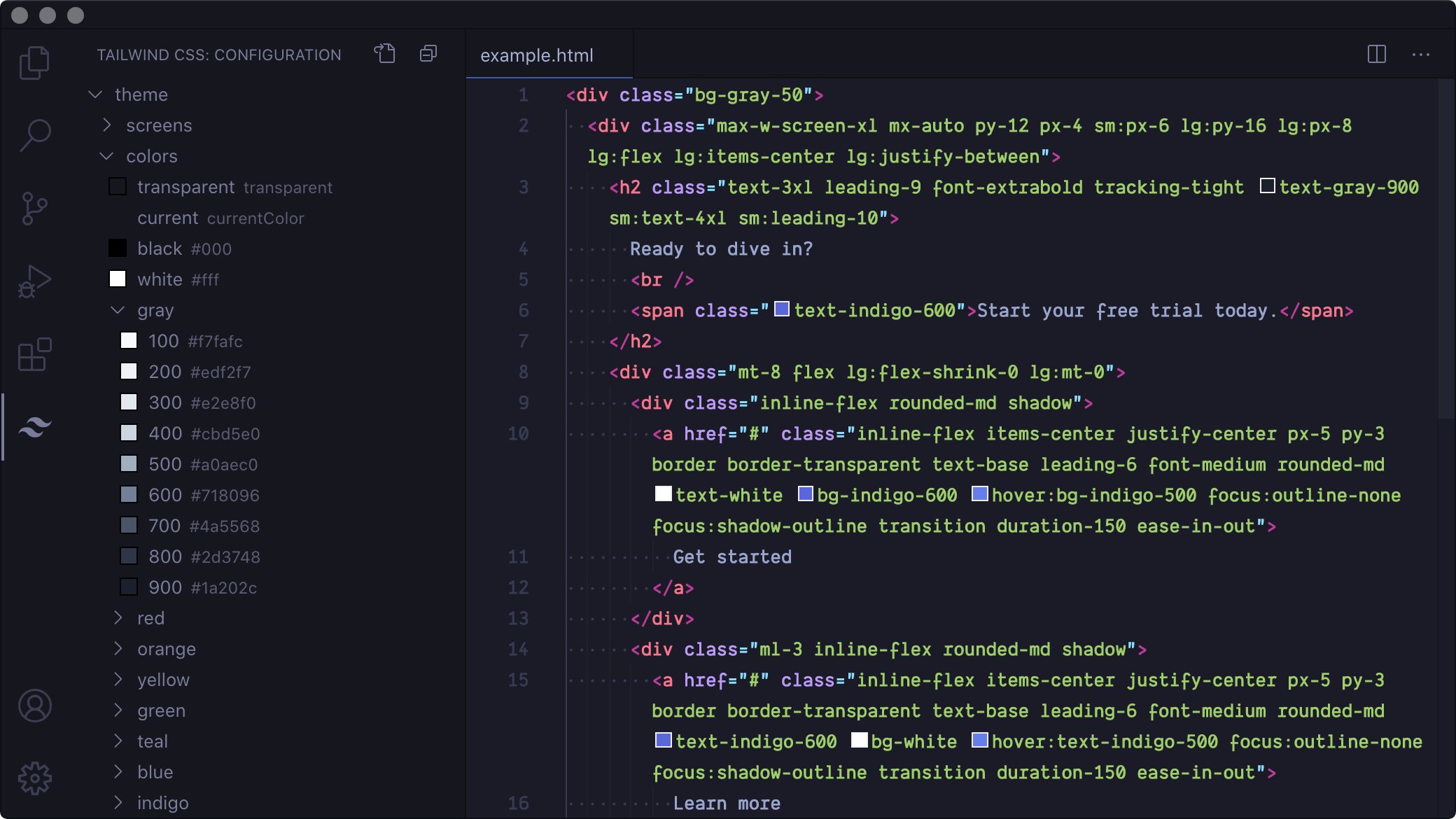Click the white #fff swatch

coord(118,279)
